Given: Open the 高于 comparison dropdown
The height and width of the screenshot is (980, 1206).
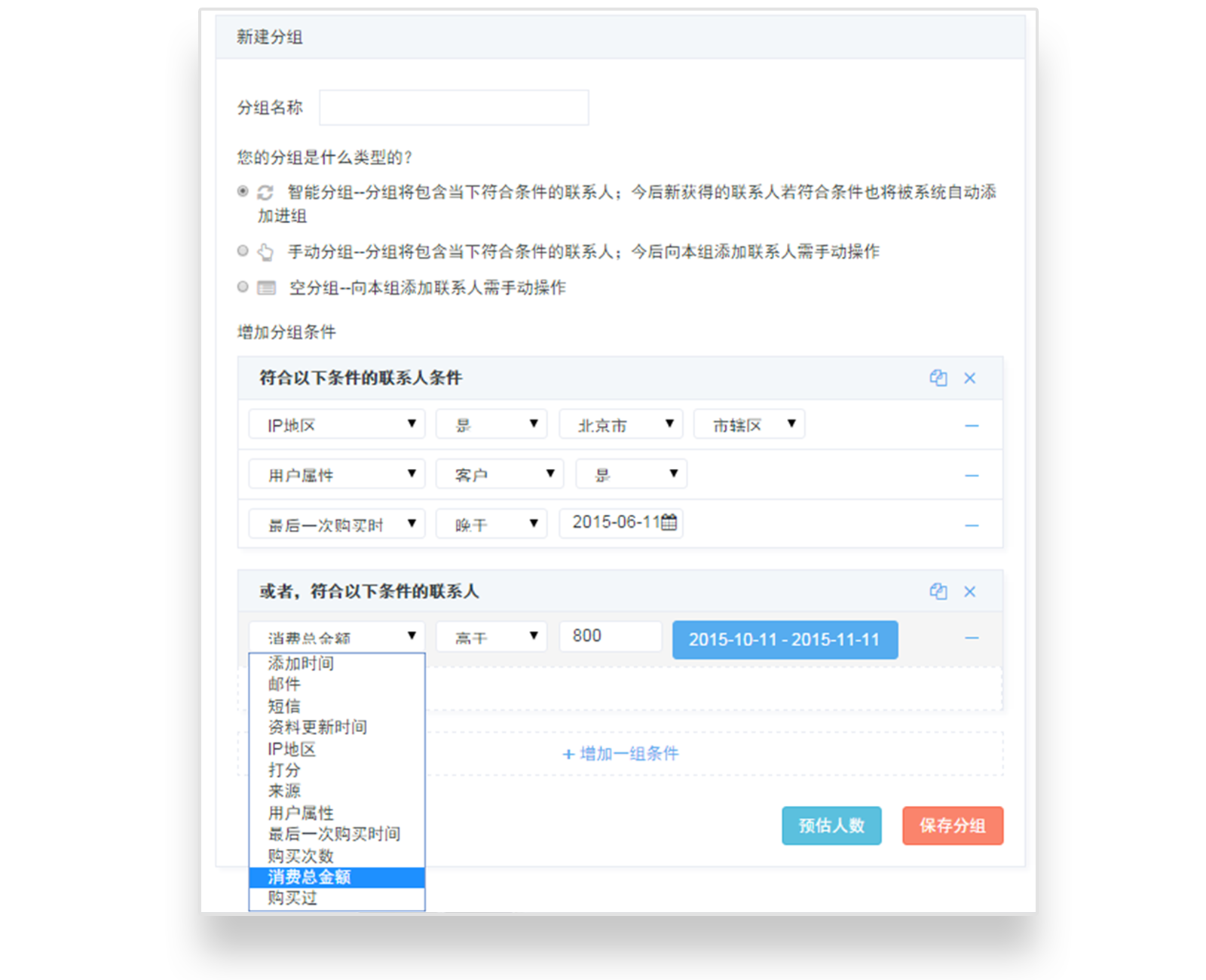Looking at the screenshot, I should [491, 637].
